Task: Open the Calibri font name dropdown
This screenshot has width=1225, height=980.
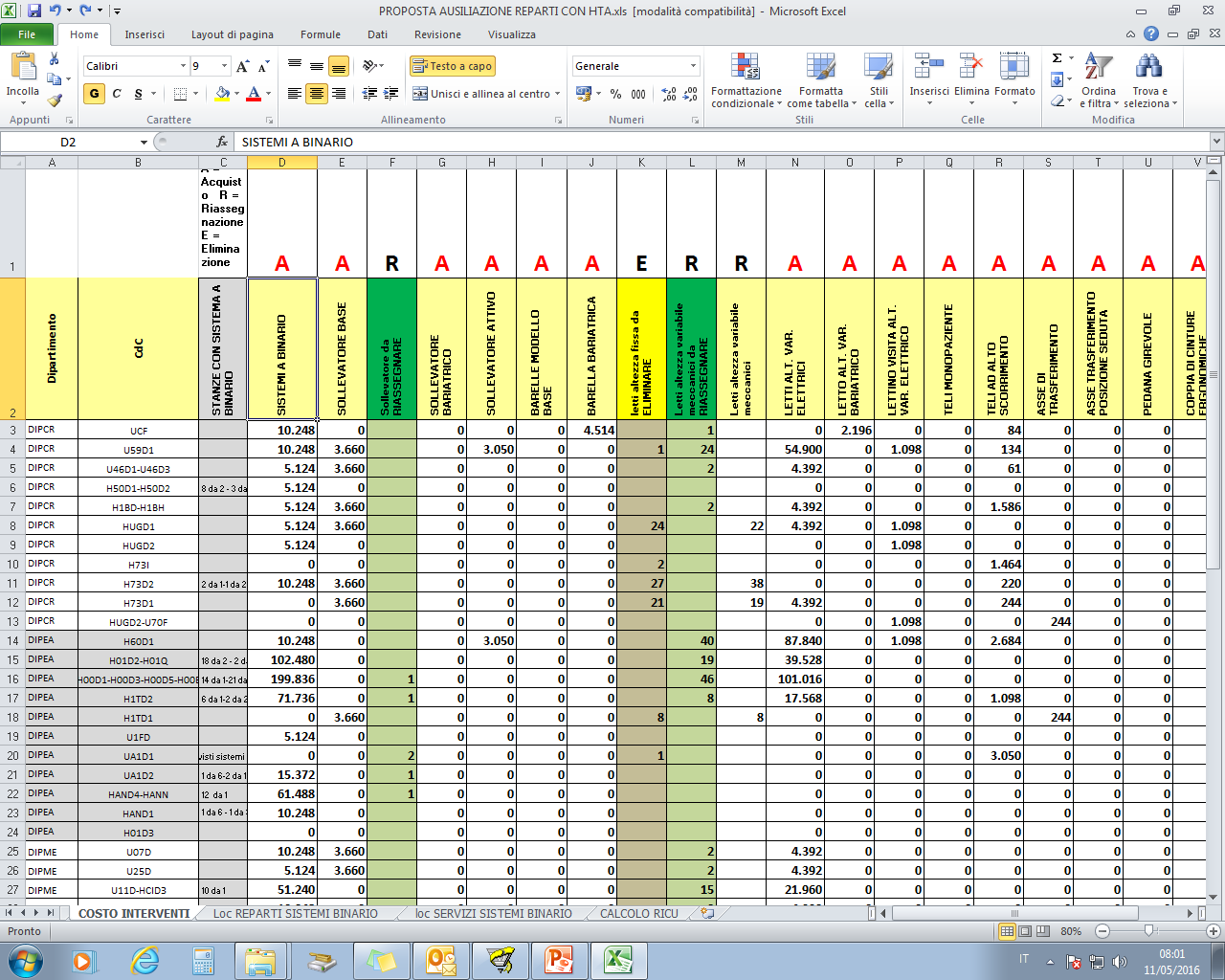Action: coord(183,66)
